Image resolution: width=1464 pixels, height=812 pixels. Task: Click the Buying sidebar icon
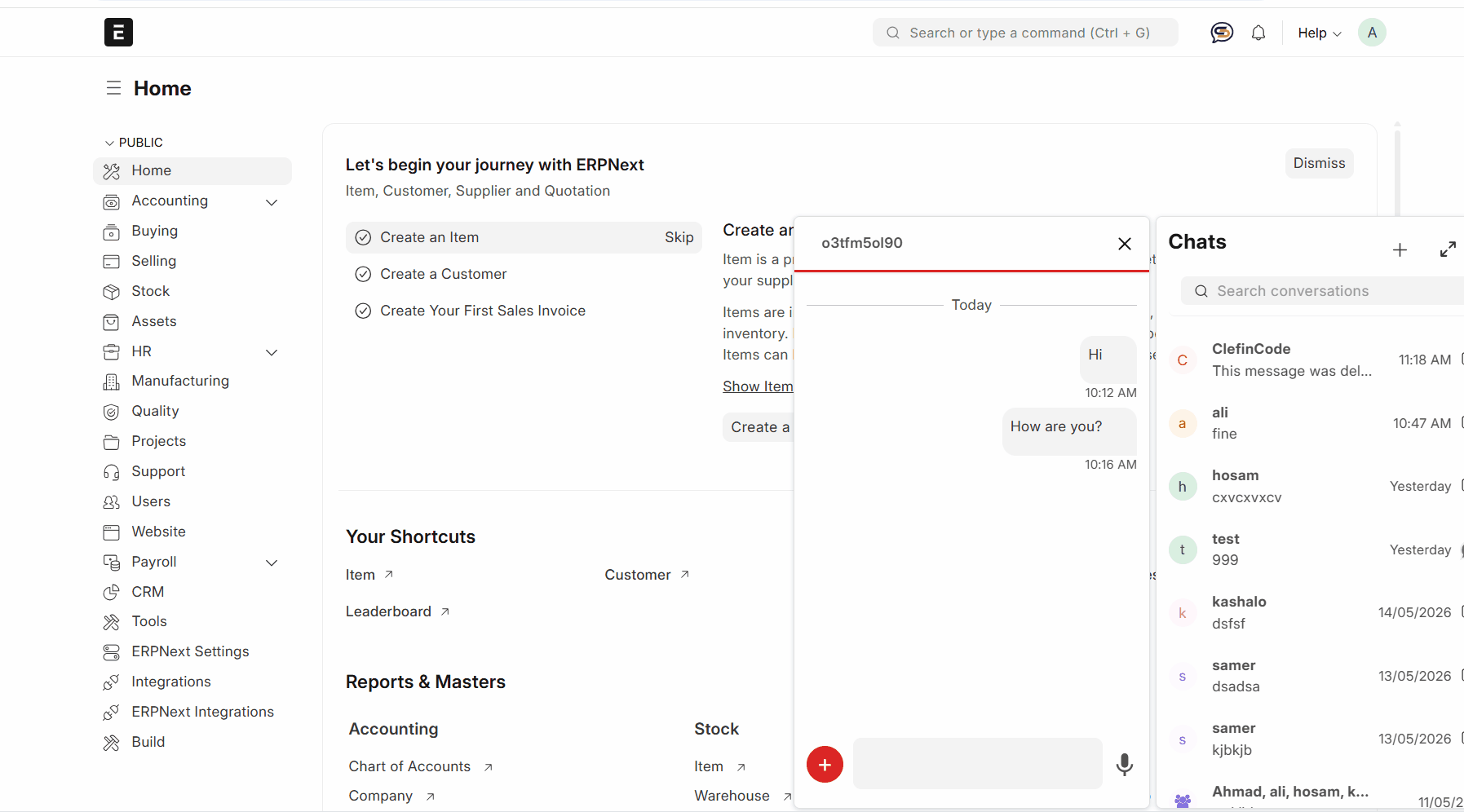pyautogui.click(x=112, y=232)
